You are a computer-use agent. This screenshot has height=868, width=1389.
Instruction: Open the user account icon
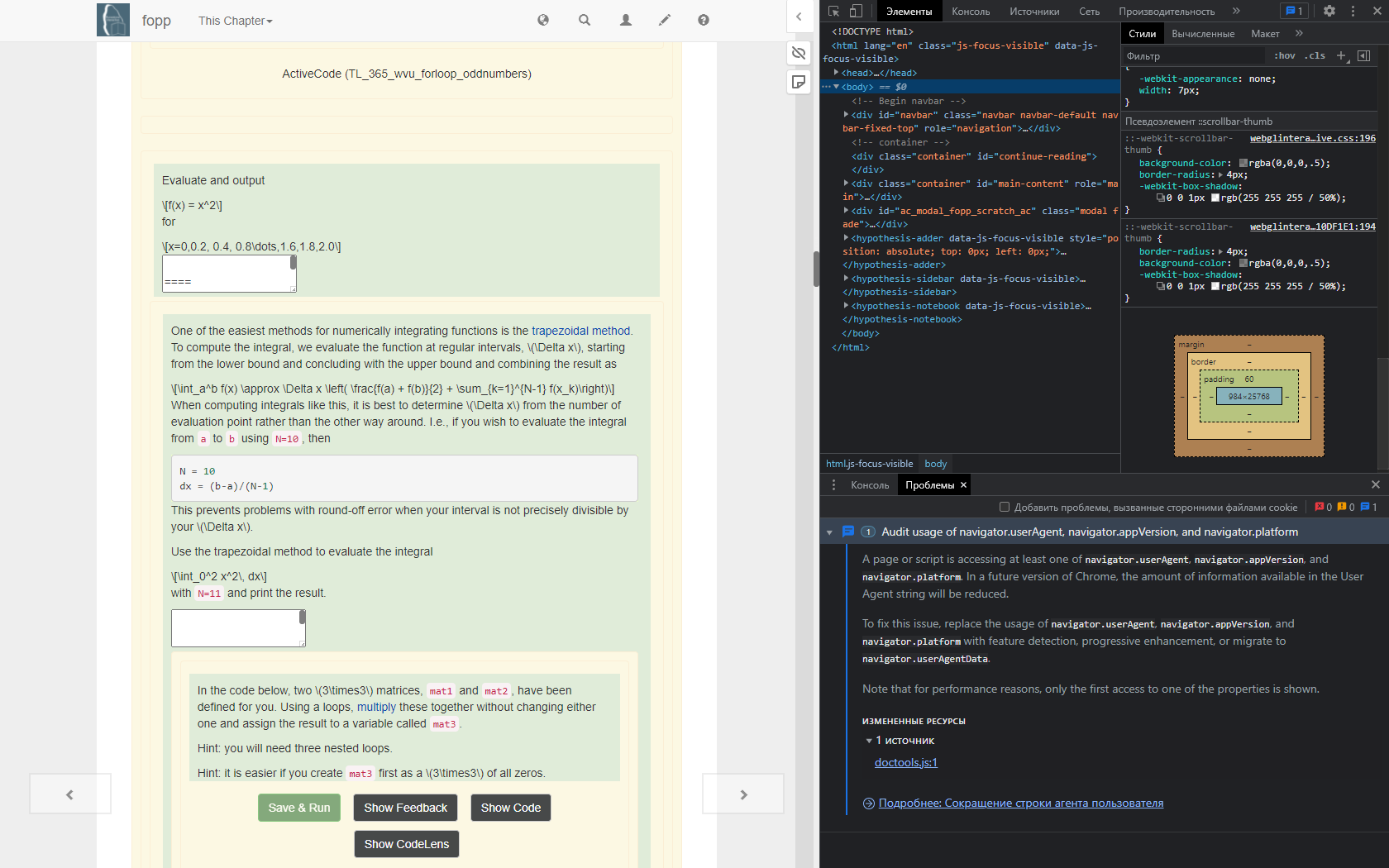click(625, 20)
